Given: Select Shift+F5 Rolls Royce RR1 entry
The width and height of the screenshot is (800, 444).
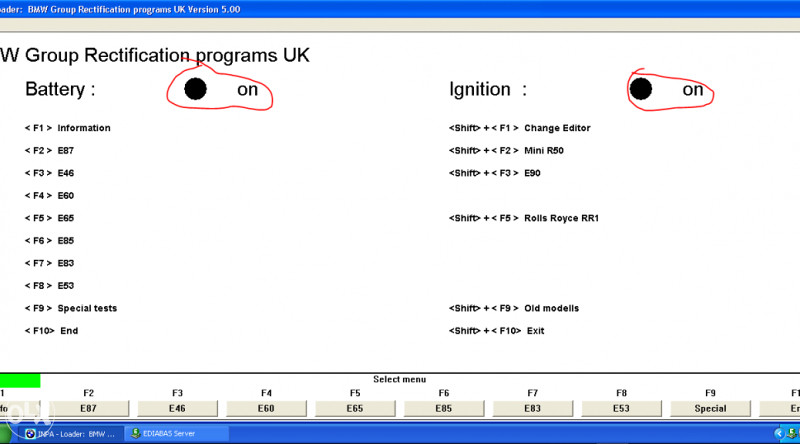Looking at the screenshot, I should tap(524, 218).
